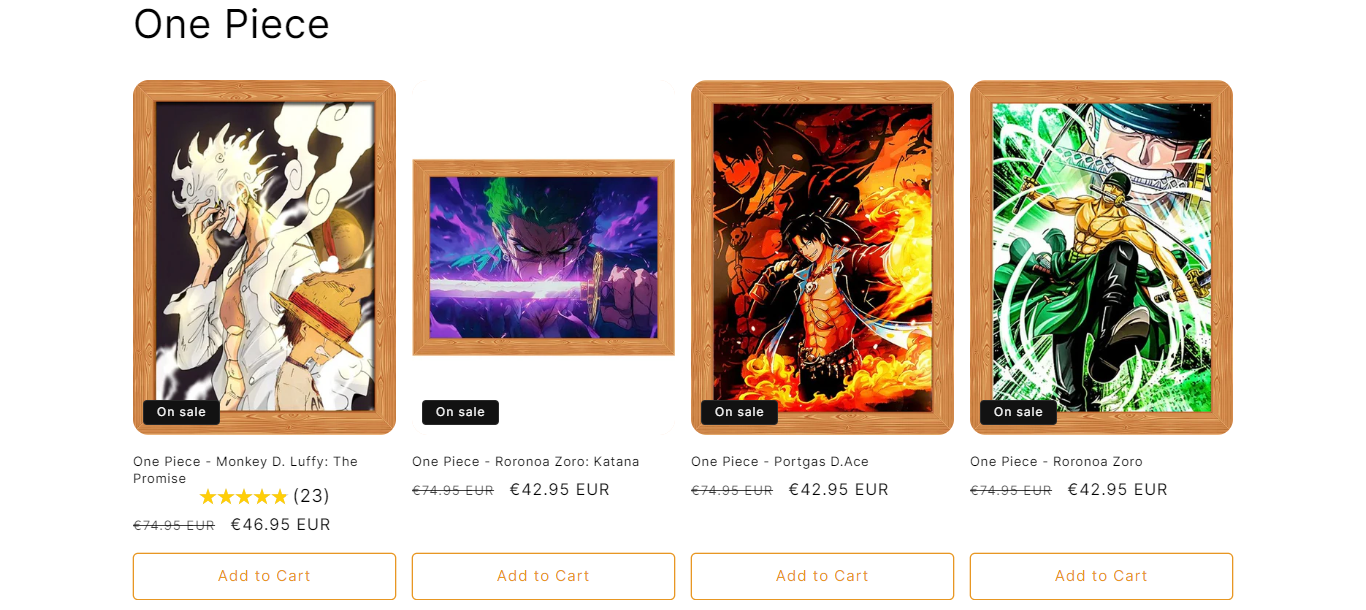Open 'One Piece - Monkey D. Luffy: The Promise' link

[245, 470]
